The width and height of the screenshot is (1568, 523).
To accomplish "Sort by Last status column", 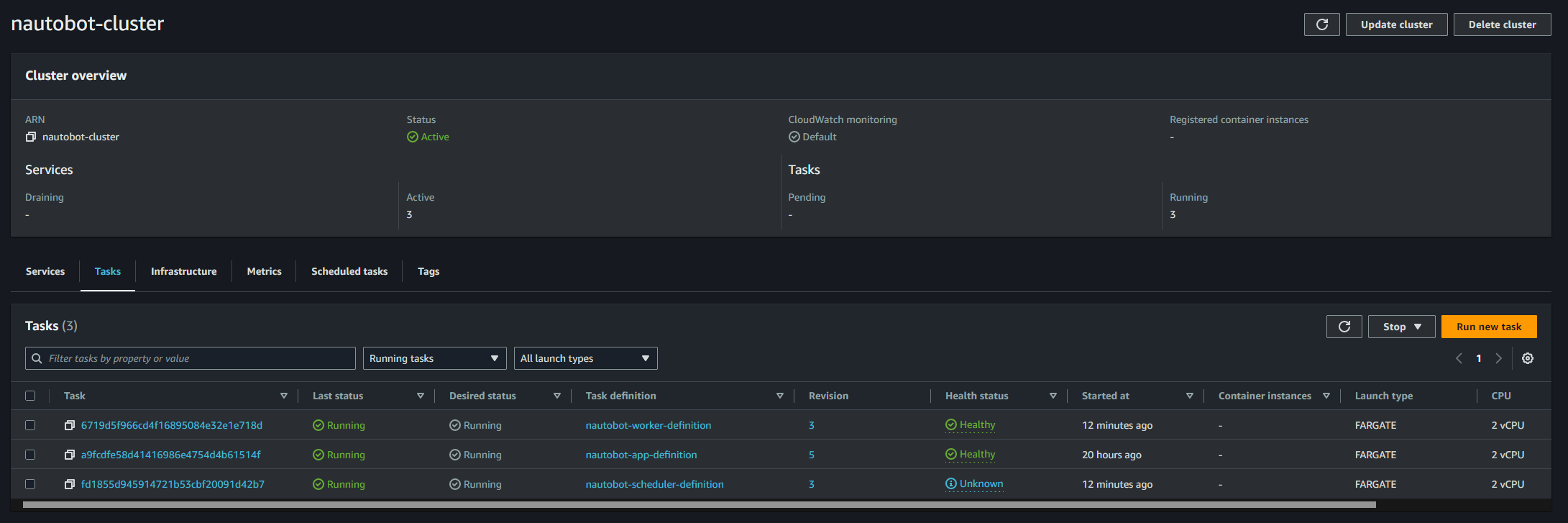I will (420, 396).
